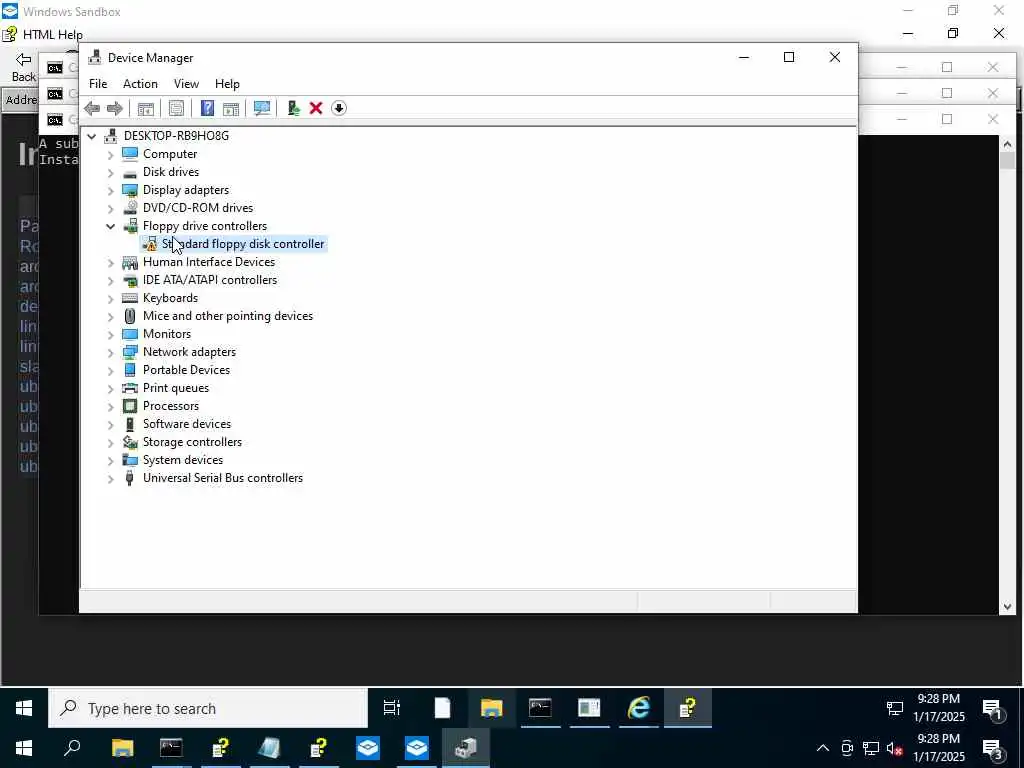Image resolution: width=1024 pixels, height=768 pixels.
Task: Click the muted speaker icon in system tray
Action: 894,748
